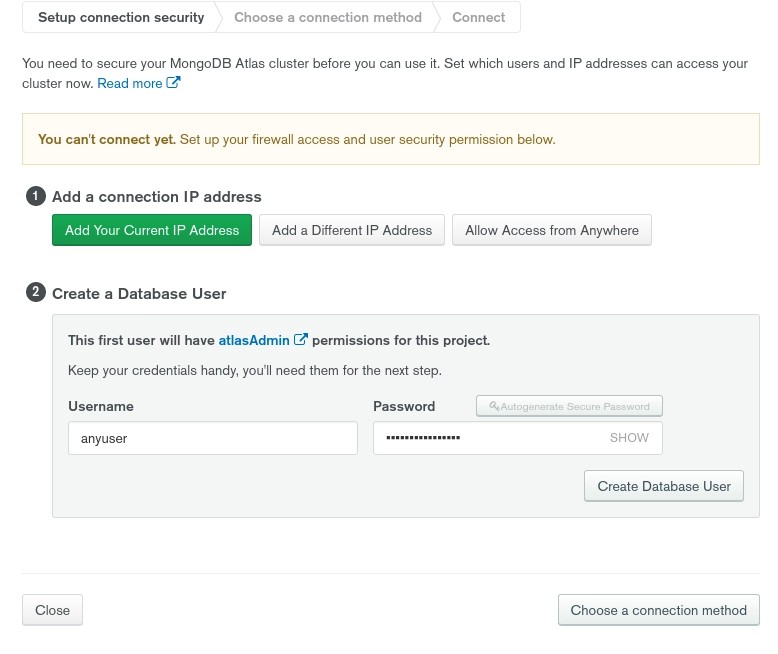
Task: Click the Password label
Action: [404, 406]
